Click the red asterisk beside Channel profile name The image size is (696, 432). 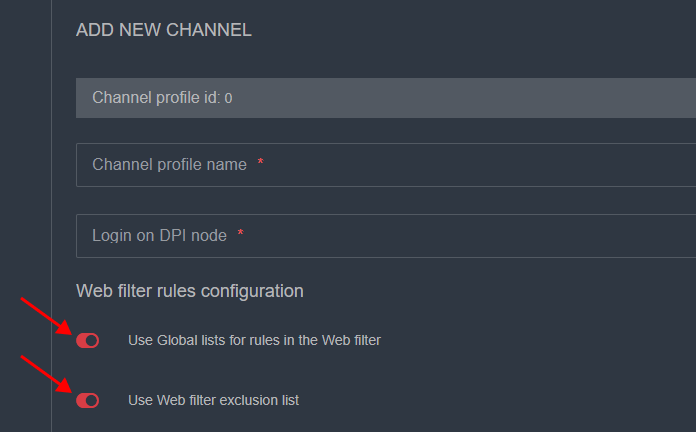pyautogui.click(x=260, y=163)
